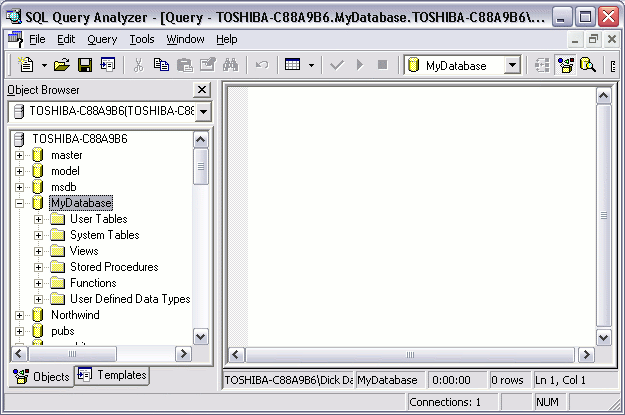625x415 pixels.
Task: Click the New Query toolbar icon
Action: (26, 65)
